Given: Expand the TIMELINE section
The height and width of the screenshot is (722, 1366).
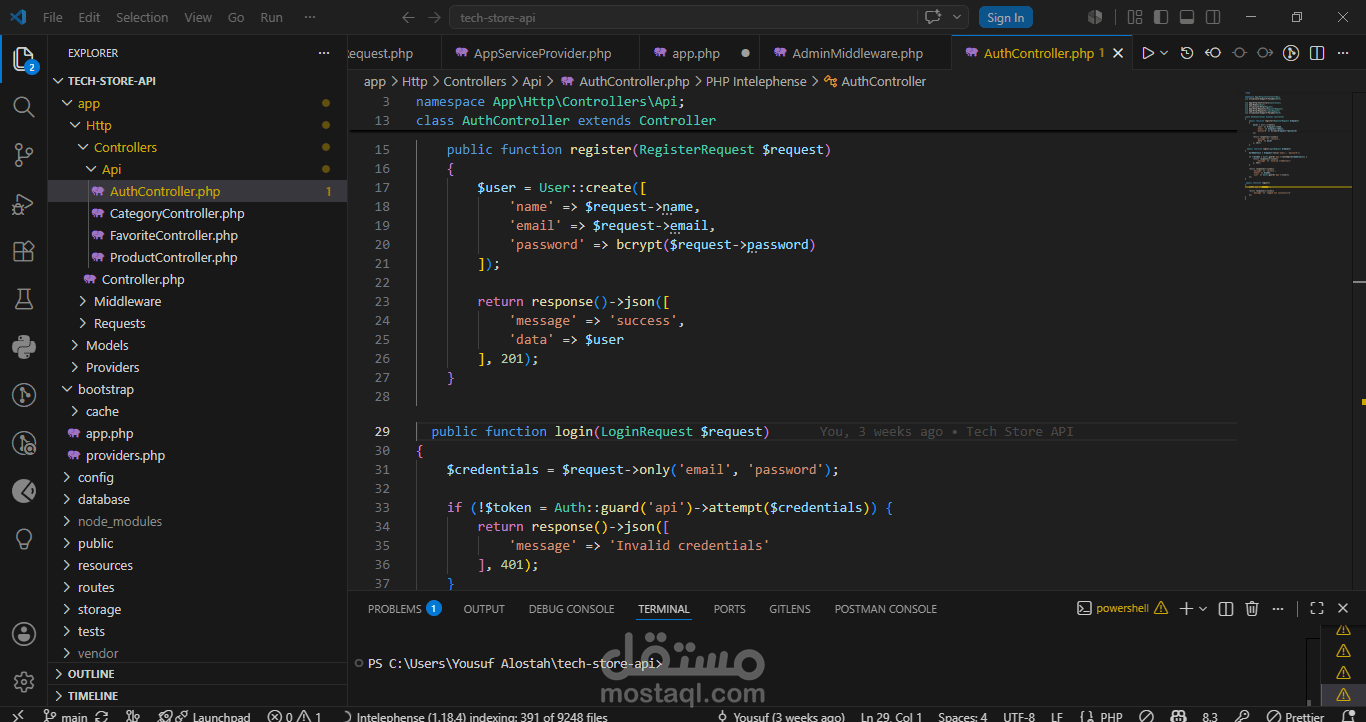Looking at the screenshot, I should pos(197,696).
